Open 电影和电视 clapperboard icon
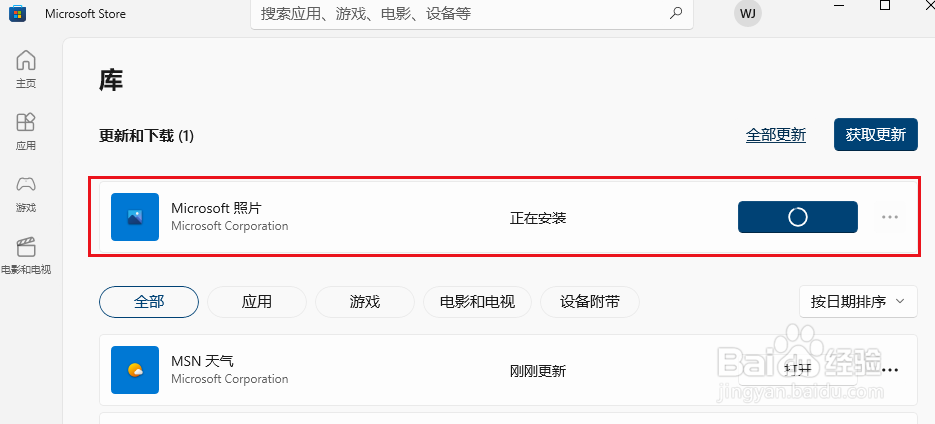This screenshot has height=424, width=935. coord(26,247)
